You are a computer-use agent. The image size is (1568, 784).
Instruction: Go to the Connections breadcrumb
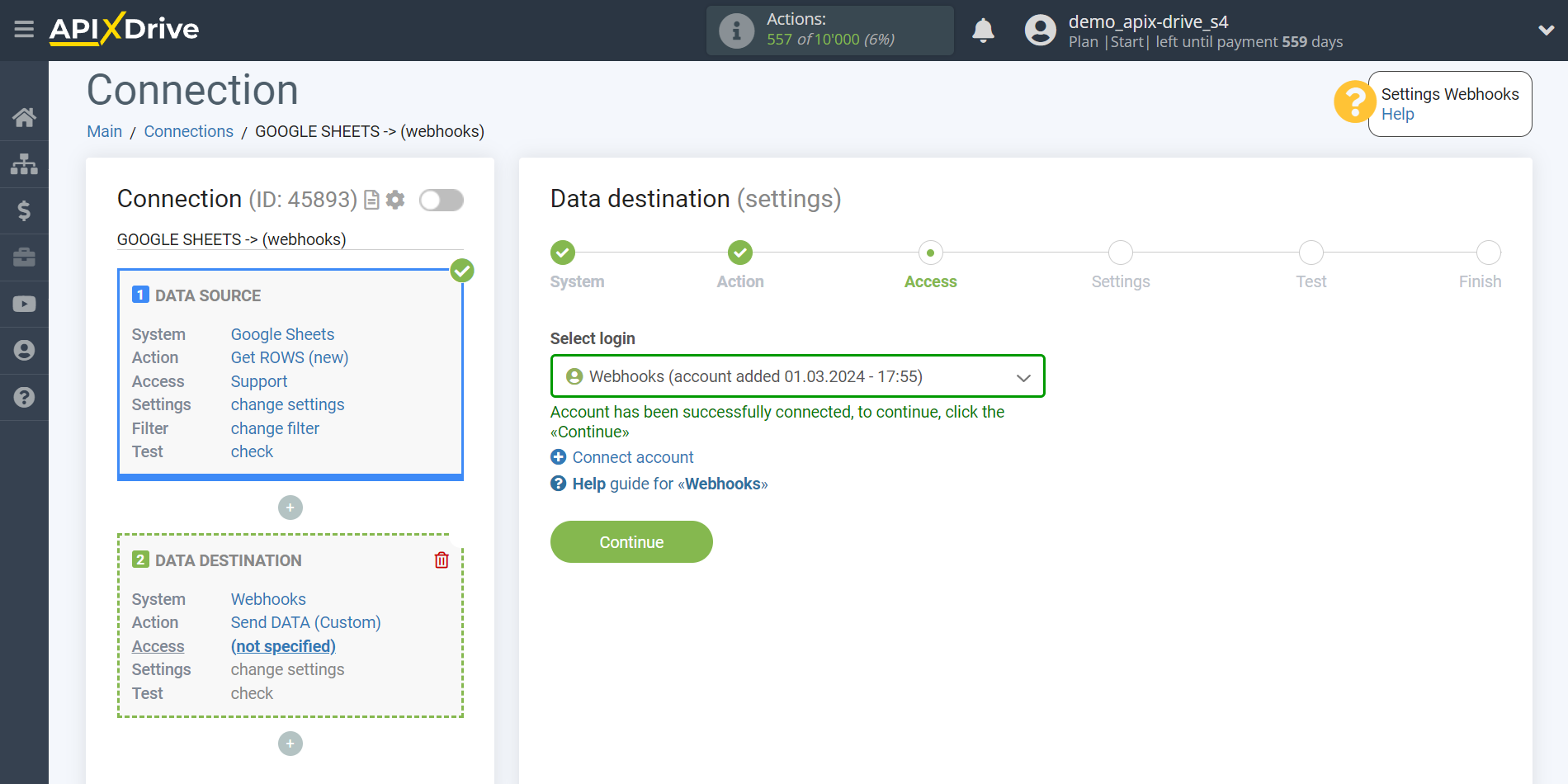pos(188,131)
